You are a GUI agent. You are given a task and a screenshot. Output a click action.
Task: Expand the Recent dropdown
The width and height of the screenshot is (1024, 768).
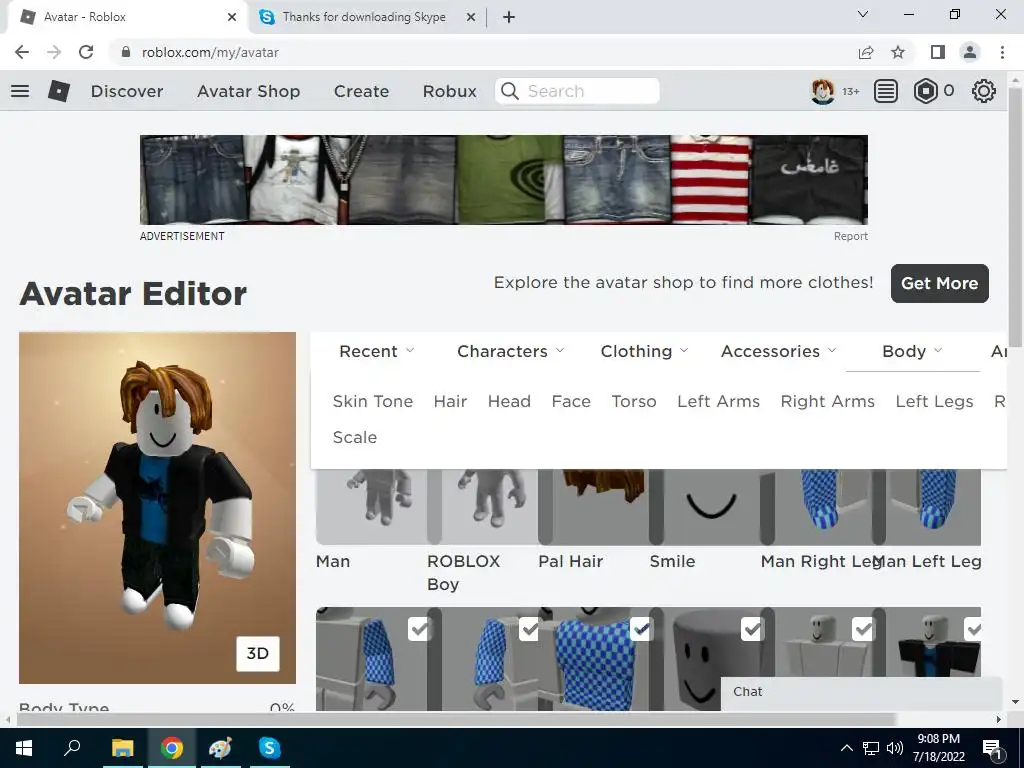click(x=377, y=351)
